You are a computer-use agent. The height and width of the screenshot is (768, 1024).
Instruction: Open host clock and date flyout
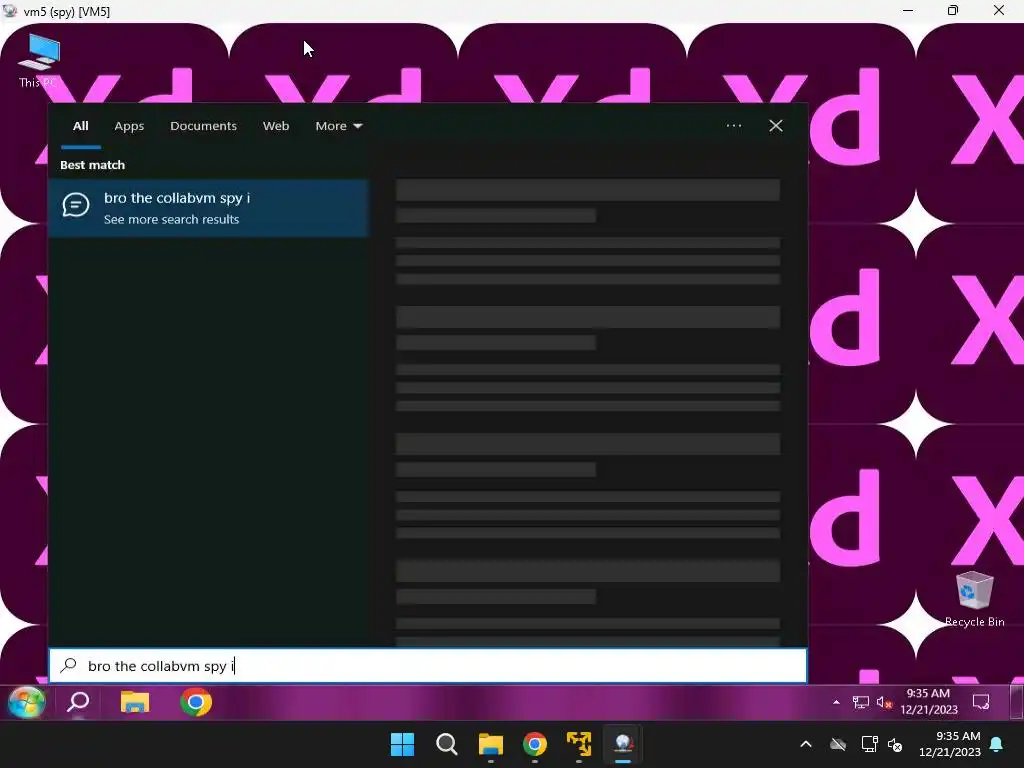(950, 744)
